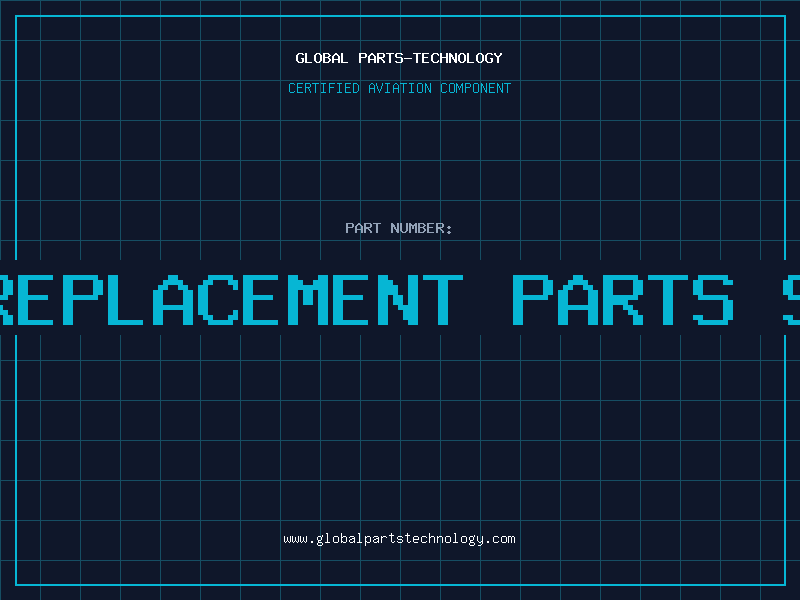800x600 pixels.
Task: Click the PART NUMBER: label
Action: (398, 228)
